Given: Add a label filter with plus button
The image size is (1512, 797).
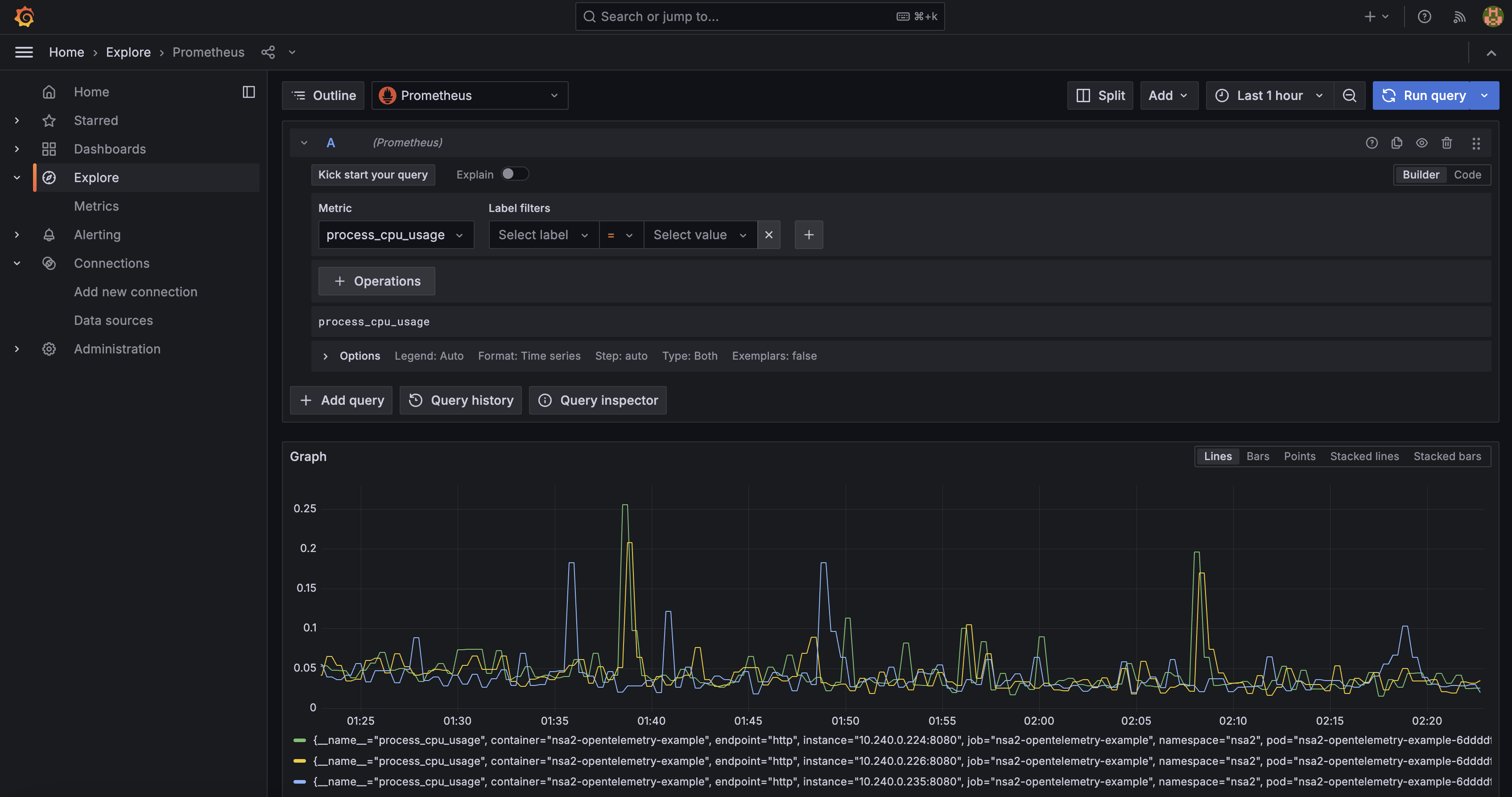Looking at the screenshot, I should click(x=809, y=235).
